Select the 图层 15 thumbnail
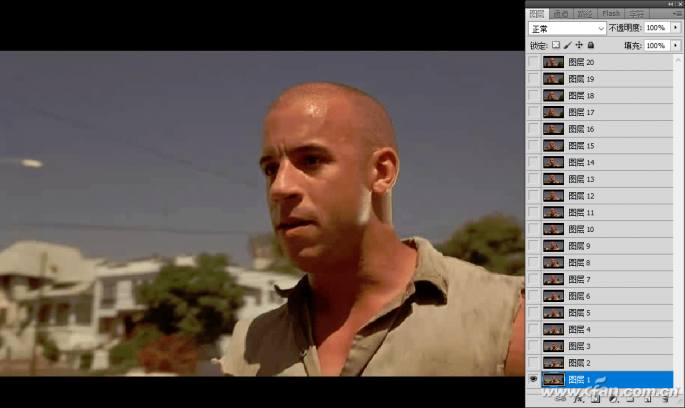The height and width of the screenshot is (408, 685). pyautogui.click(x=553, y=145)
